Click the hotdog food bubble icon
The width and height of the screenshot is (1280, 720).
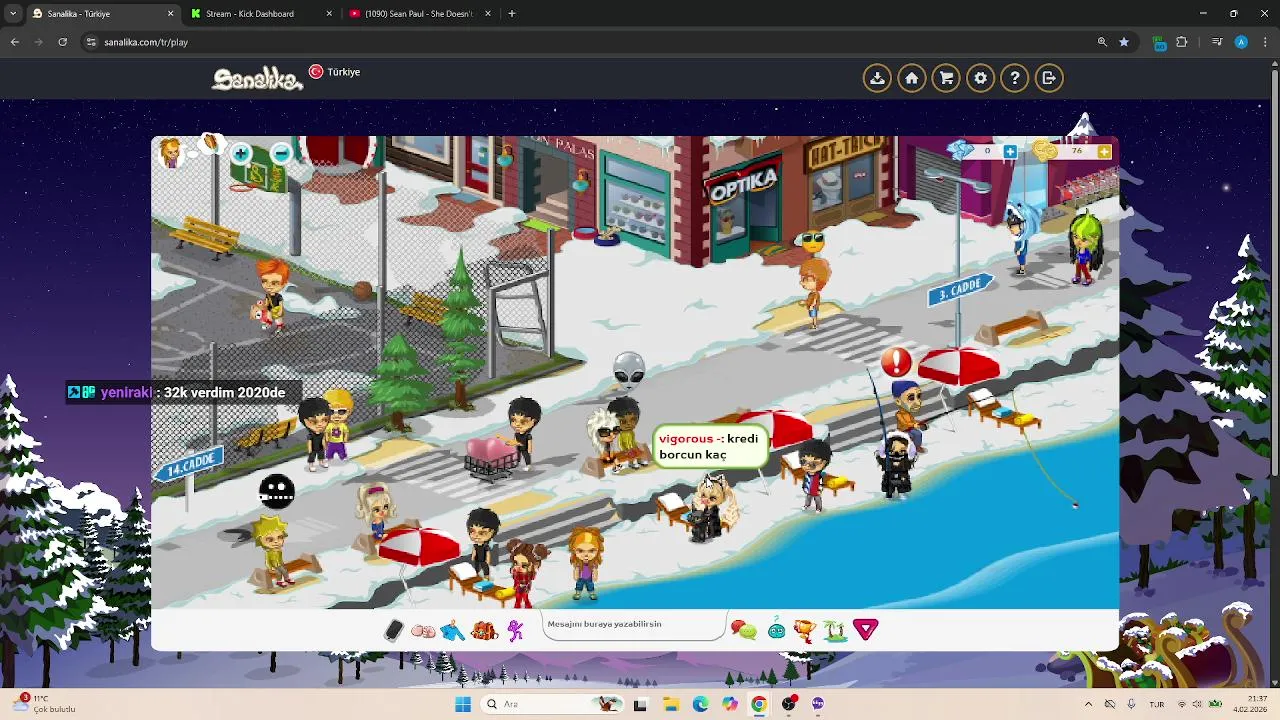(x=211, y=145)
